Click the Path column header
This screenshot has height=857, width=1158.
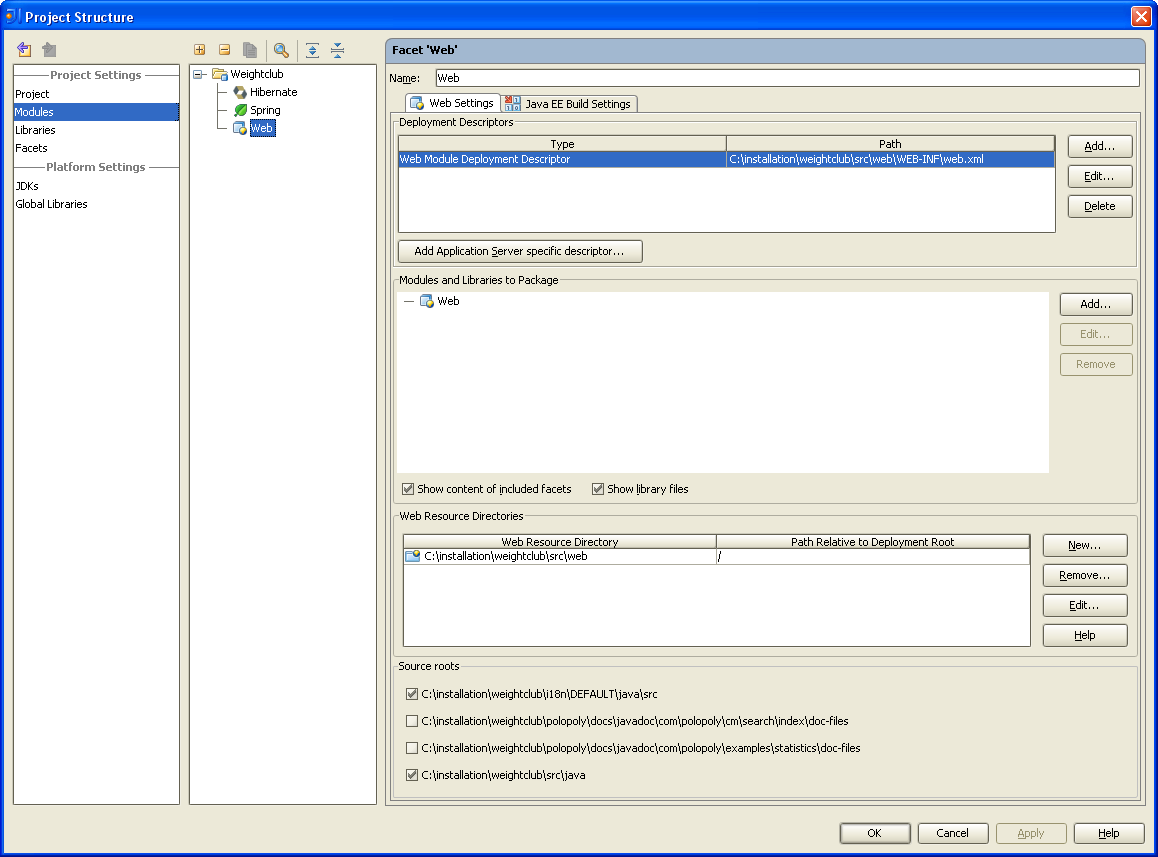click(890, 143)
